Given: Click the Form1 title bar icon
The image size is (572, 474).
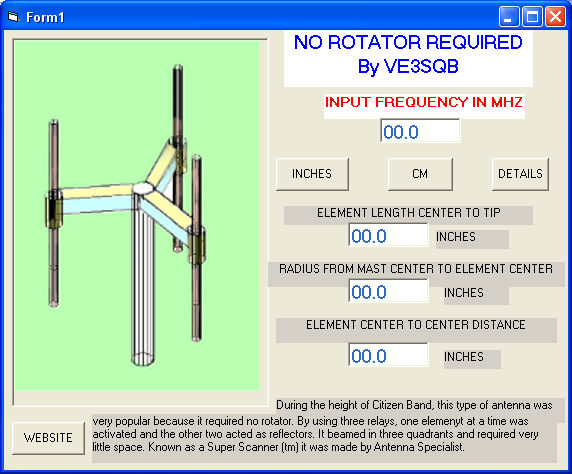Looking at the screenshot, I should (13, 17).
